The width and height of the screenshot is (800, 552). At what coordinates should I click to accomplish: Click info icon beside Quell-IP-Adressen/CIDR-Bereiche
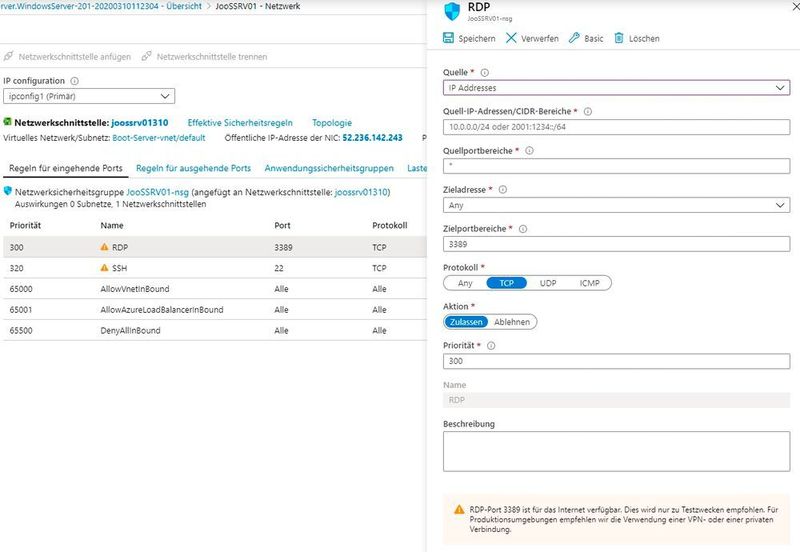(588, 111)
